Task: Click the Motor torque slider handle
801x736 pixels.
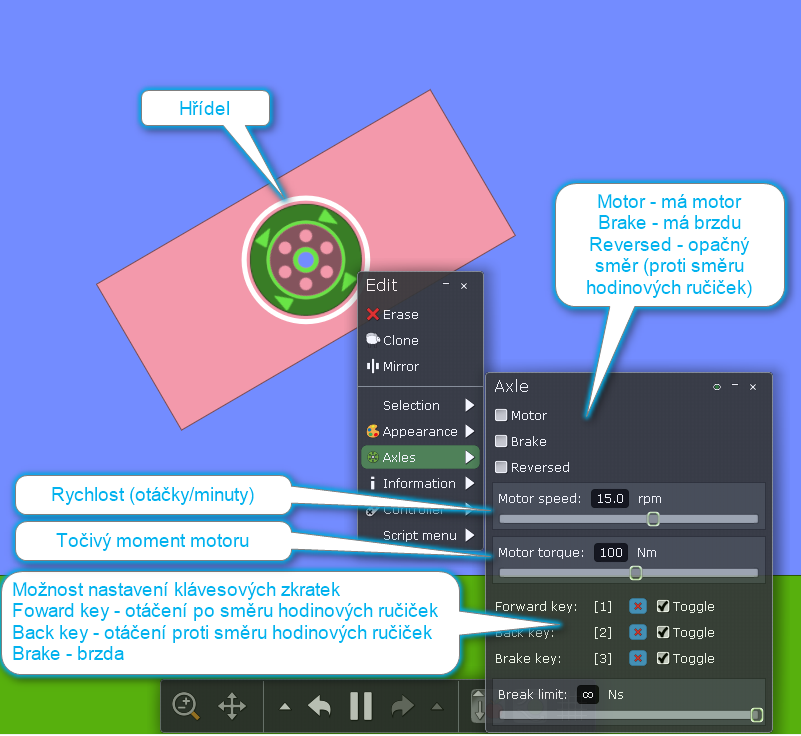Action: click(635, 573)
